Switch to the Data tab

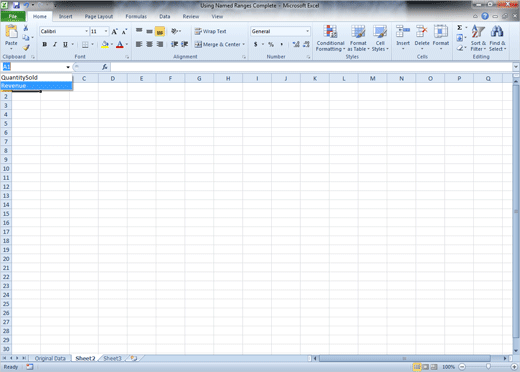(164, 16)
